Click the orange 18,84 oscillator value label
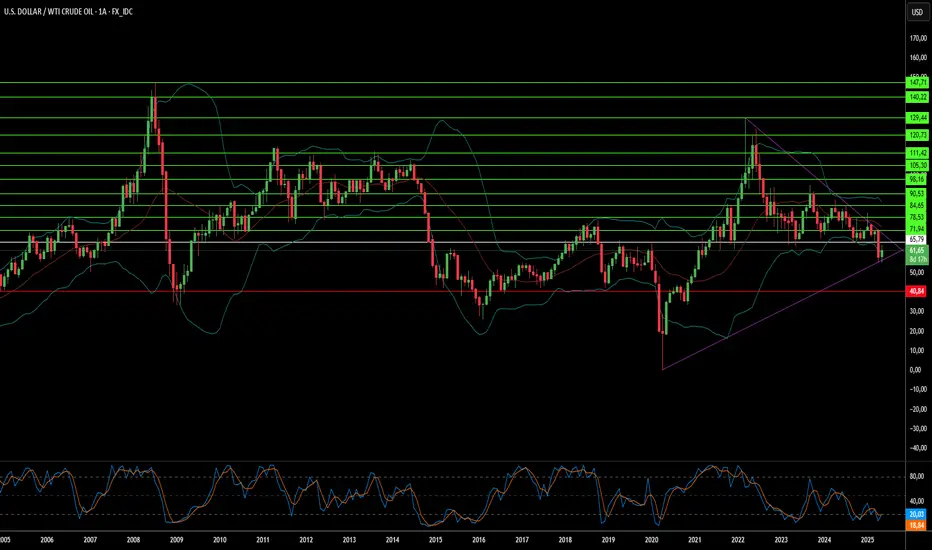 pyautogui.click(x=917, y=524)
